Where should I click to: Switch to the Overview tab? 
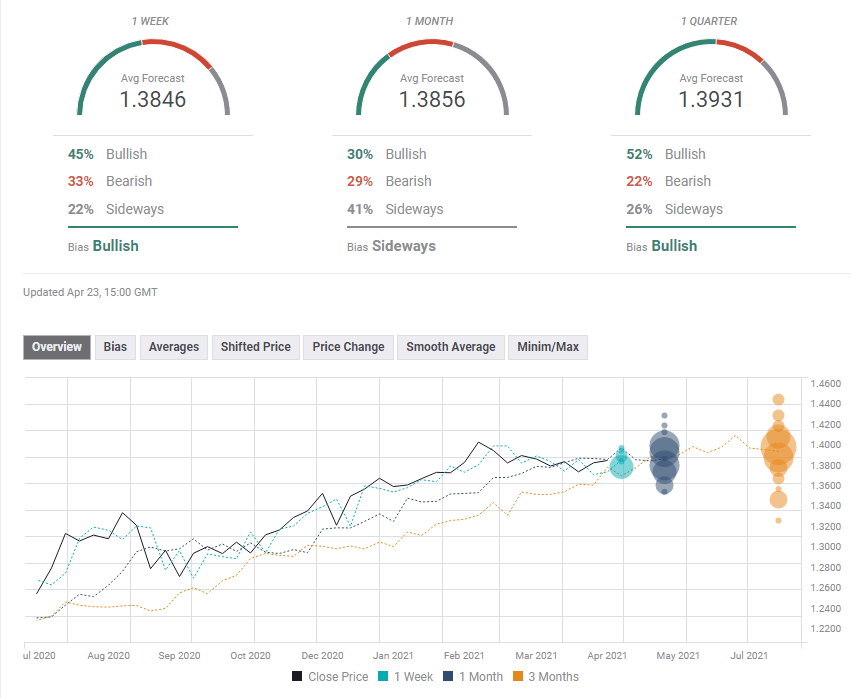point(57,347)
